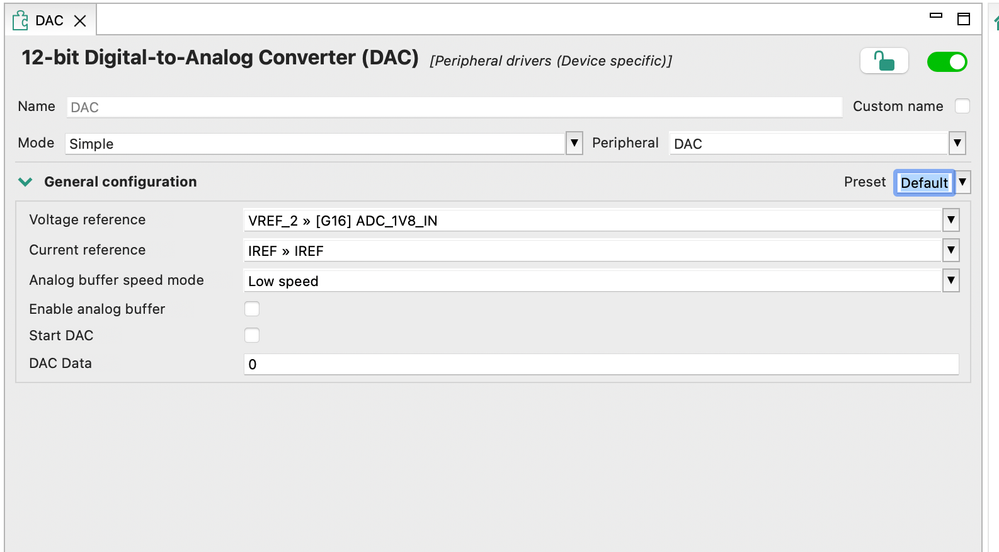Minimize the DAC editor panel
Image resolution: width=999 pixels, height=552 pixels.
pyautogui.click(x=936, y=17)
